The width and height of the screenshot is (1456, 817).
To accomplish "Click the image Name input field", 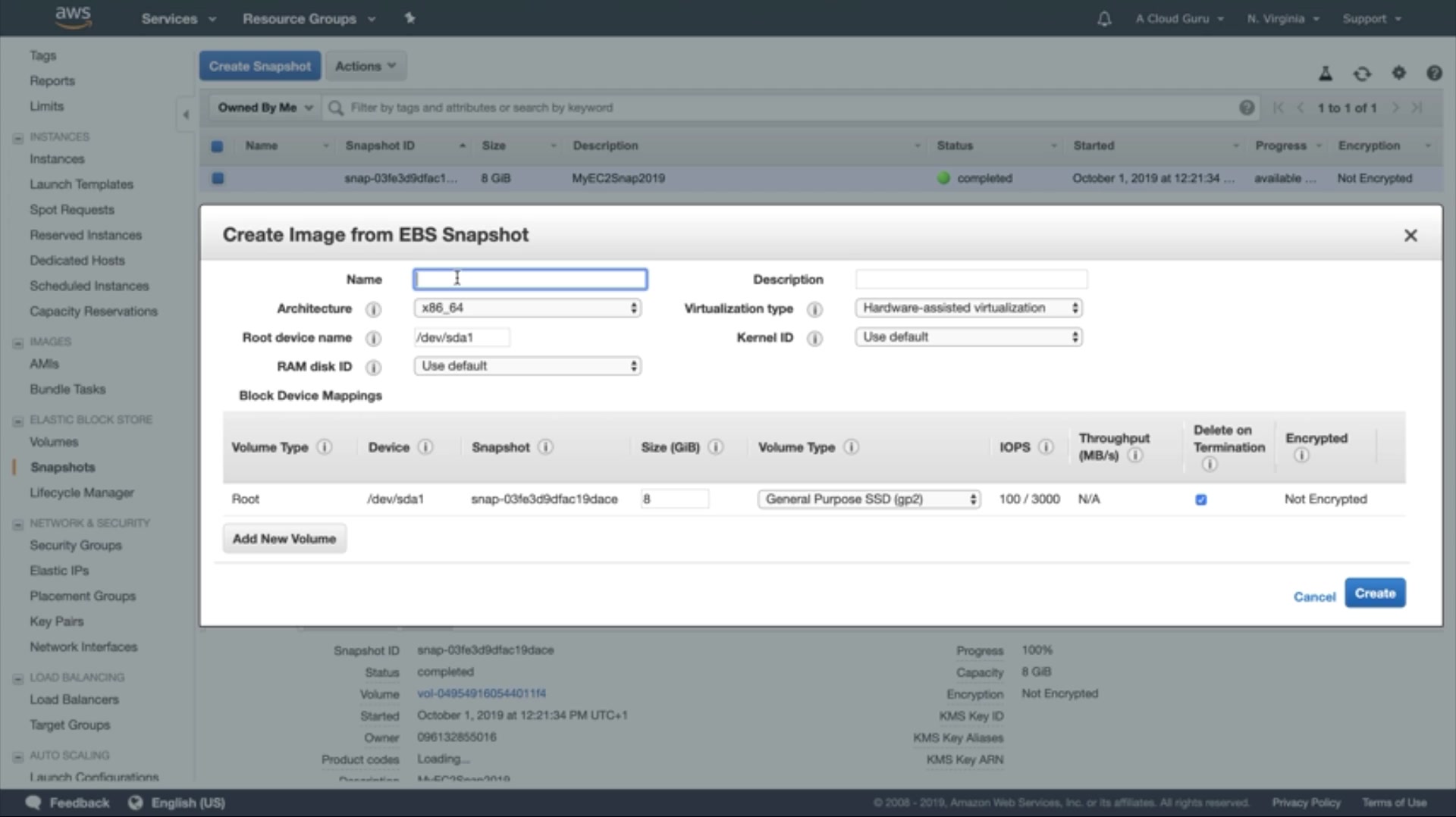I will [530, 280].
